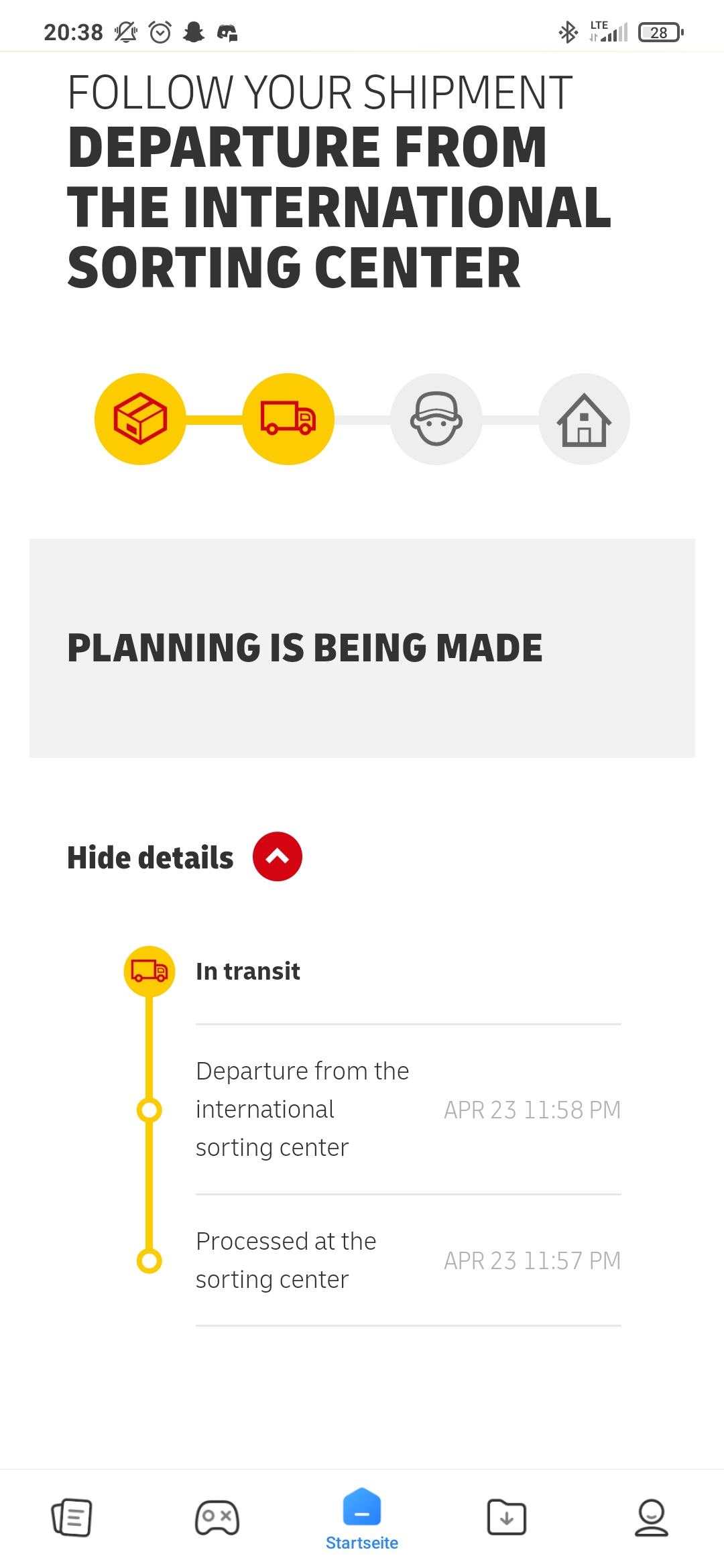Tap the In transit heading

pos(248,971)
